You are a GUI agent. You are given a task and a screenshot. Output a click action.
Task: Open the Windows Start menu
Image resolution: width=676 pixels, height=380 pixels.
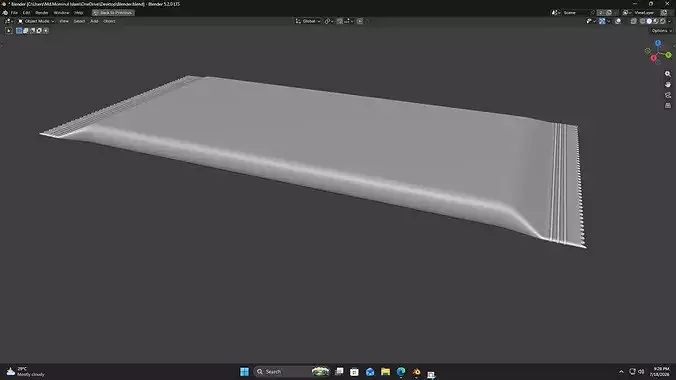[244, 371]
